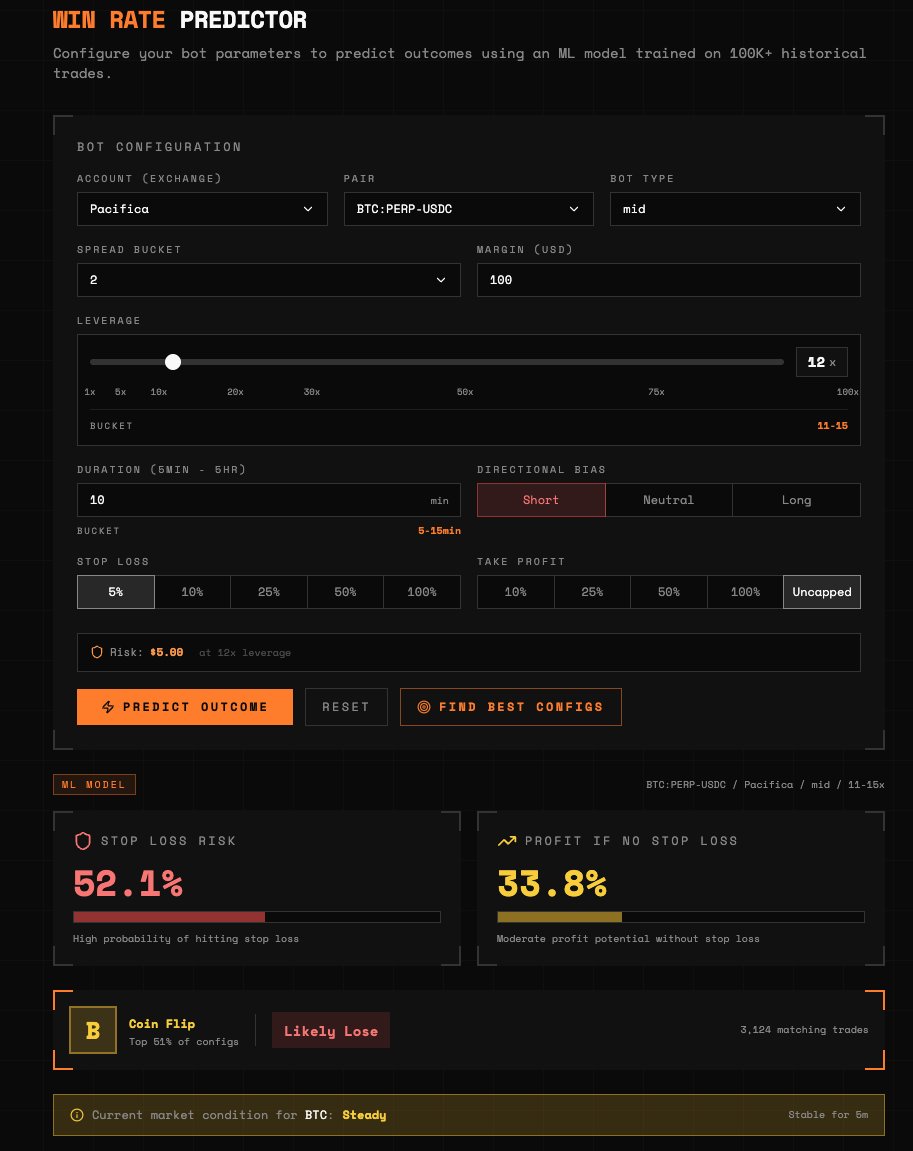Click the 50x mark on leverage slider
Image resolution: width=913 pixels, height=1151 pixels.
tap(465, 392)
